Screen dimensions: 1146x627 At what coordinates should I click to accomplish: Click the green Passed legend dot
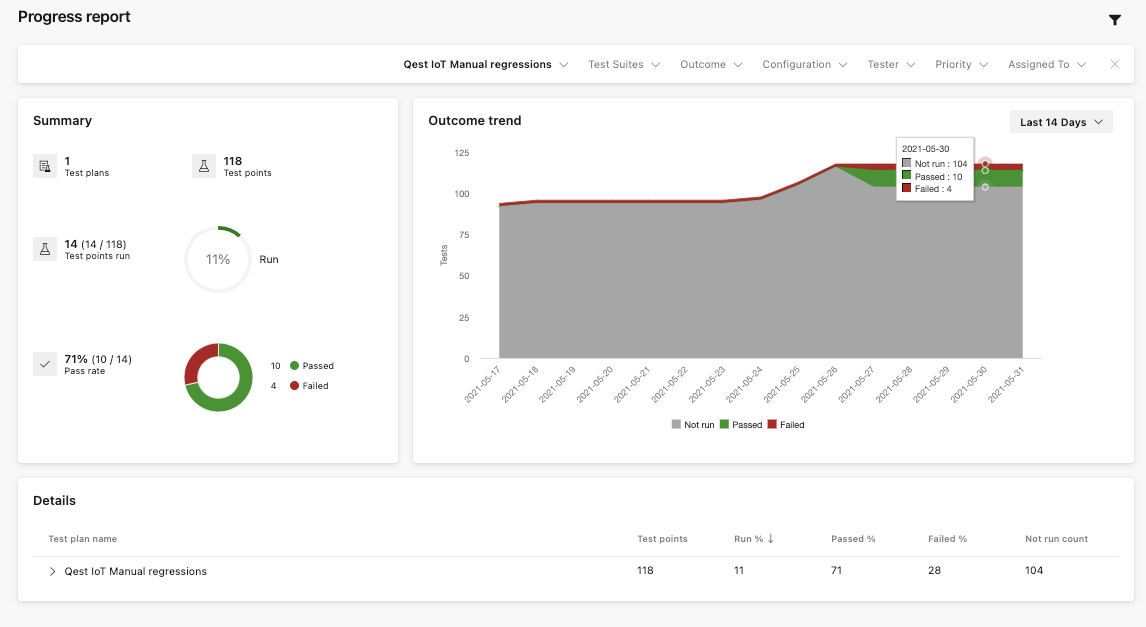295,365
